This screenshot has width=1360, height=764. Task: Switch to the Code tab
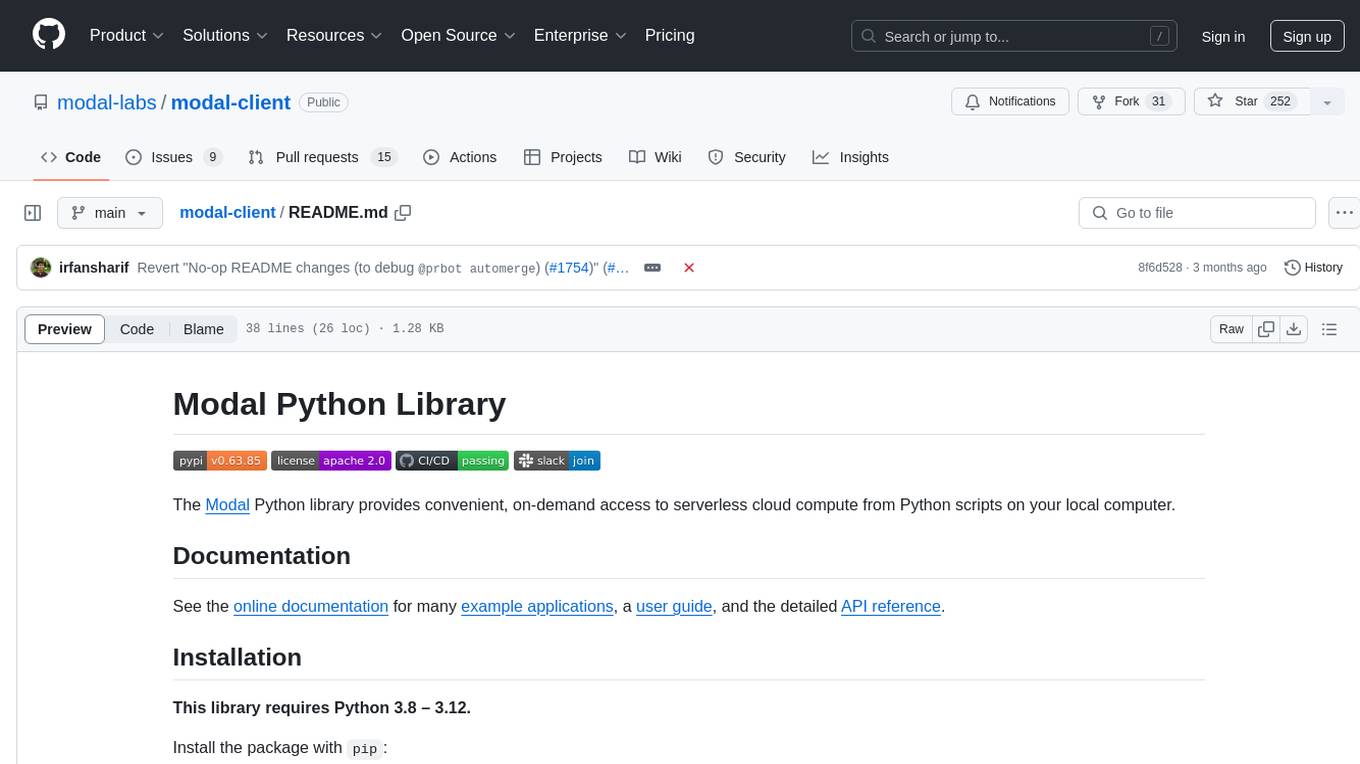(x=71, y=157)
